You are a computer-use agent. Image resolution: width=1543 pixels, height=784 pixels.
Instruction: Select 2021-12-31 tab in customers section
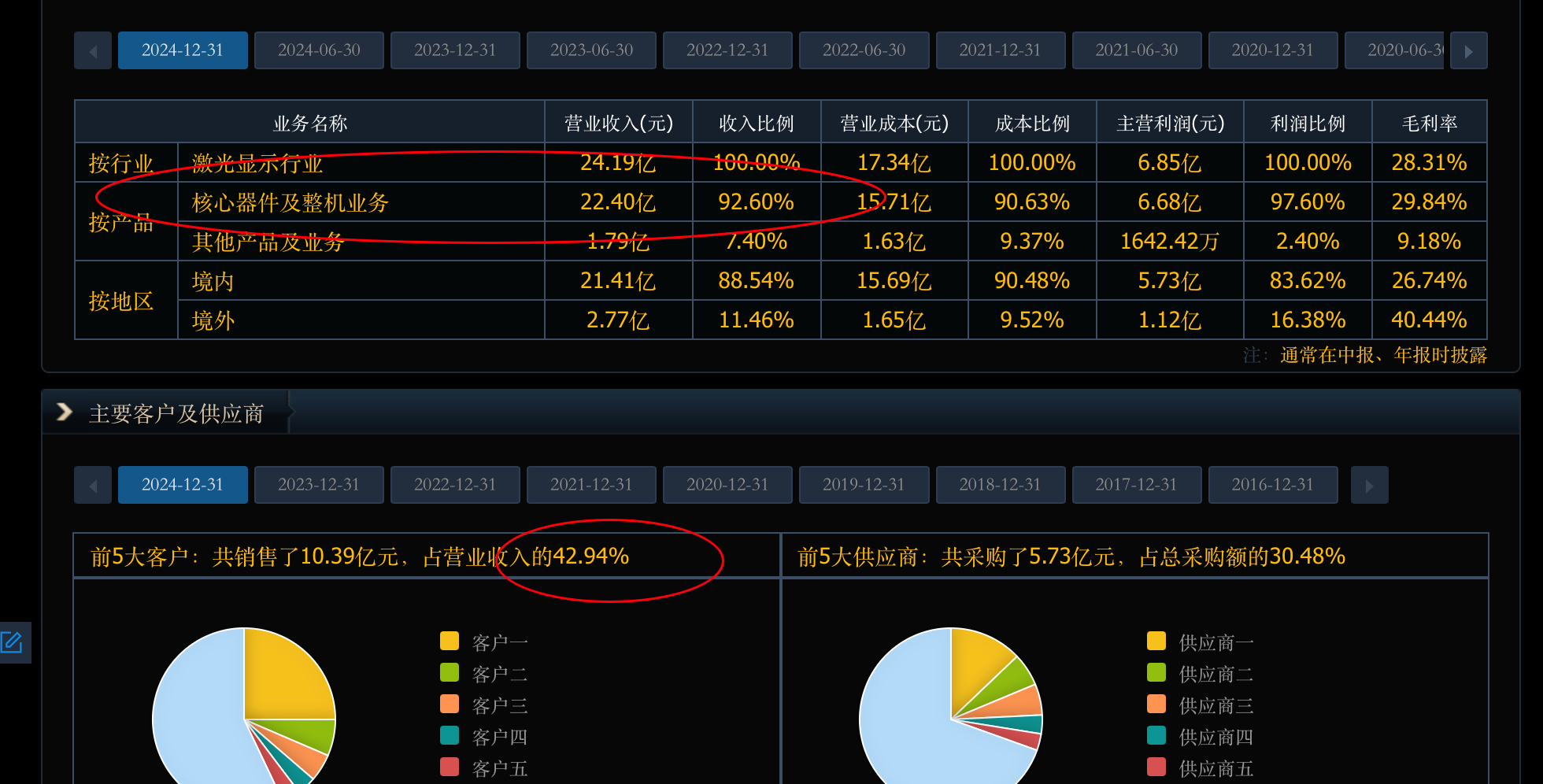click(x=591, y=485)
